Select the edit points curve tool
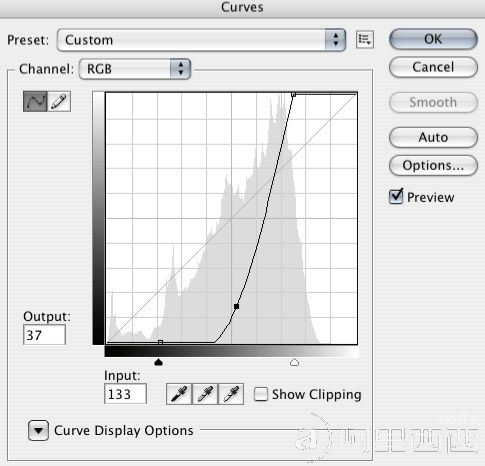Image resolution: width=485 pixels, height=466 pixels. click(x=35, y=101)
